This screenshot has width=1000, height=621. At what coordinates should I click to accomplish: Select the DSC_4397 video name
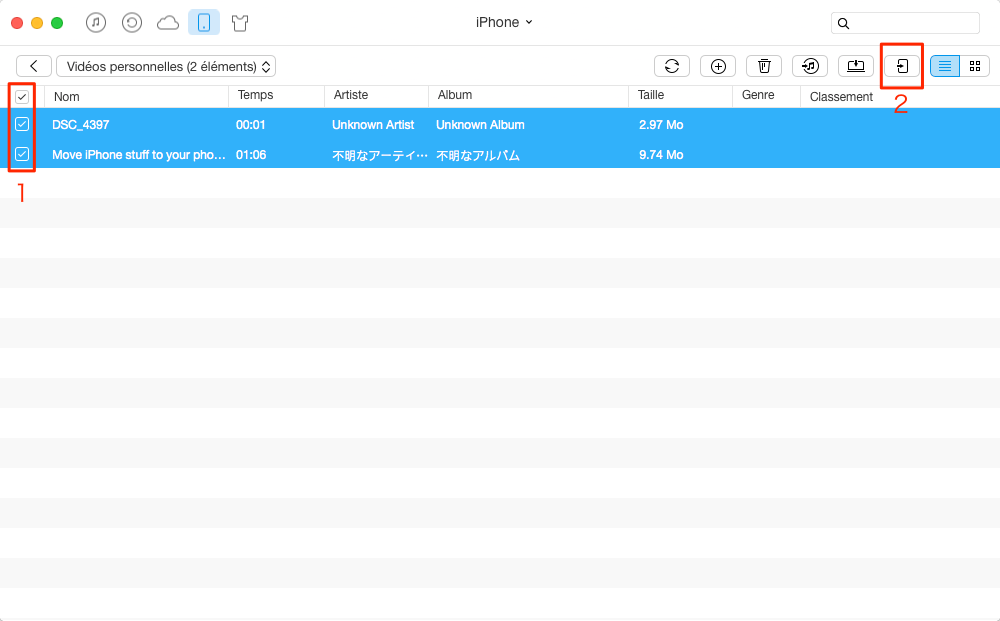point(81,125)
